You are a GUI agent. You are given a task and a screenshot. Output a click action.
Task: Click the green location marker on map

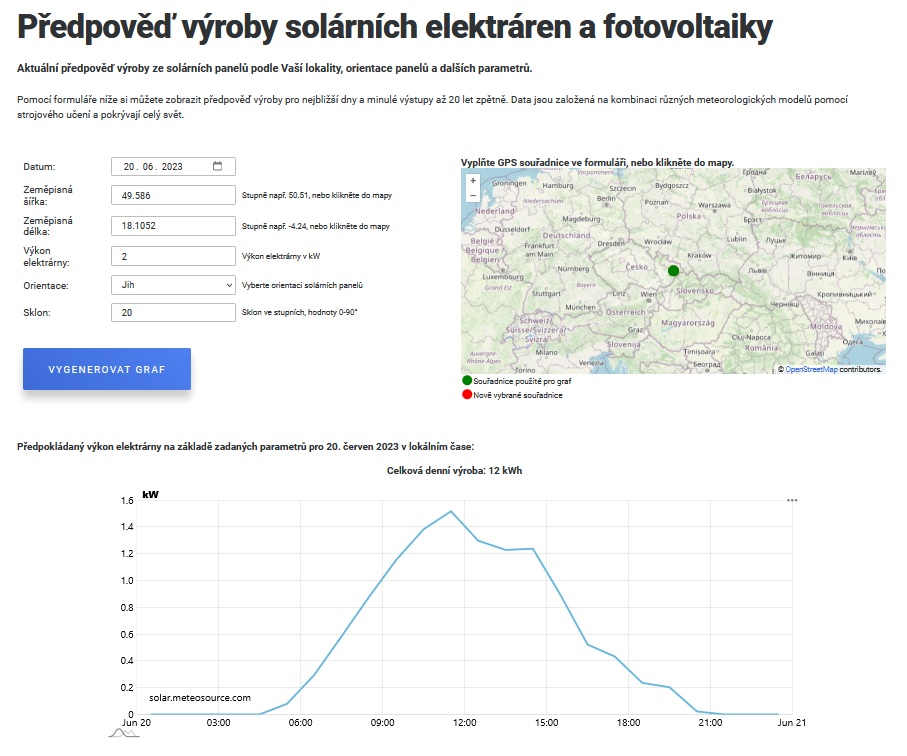pos(673,270)
